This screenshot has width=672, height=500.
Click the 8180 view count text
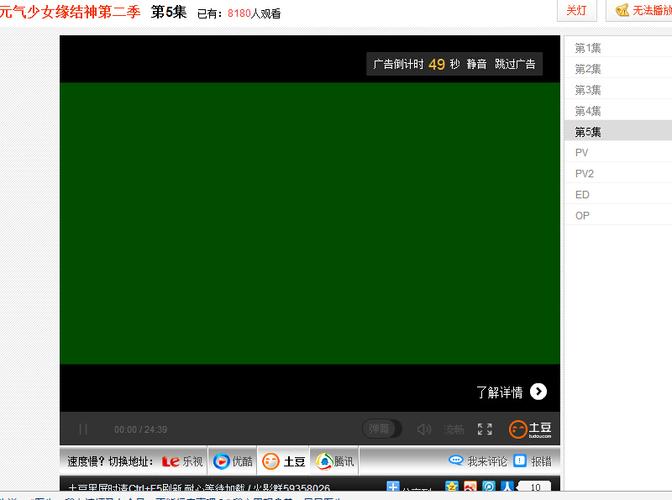[x=239, y=14]
